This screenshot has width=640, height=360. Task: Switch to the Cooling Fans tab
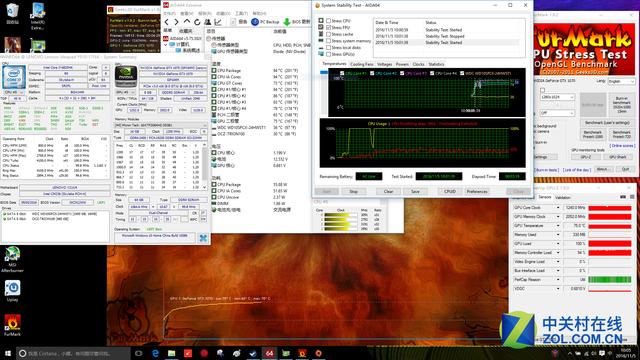(x=362, y=64)
